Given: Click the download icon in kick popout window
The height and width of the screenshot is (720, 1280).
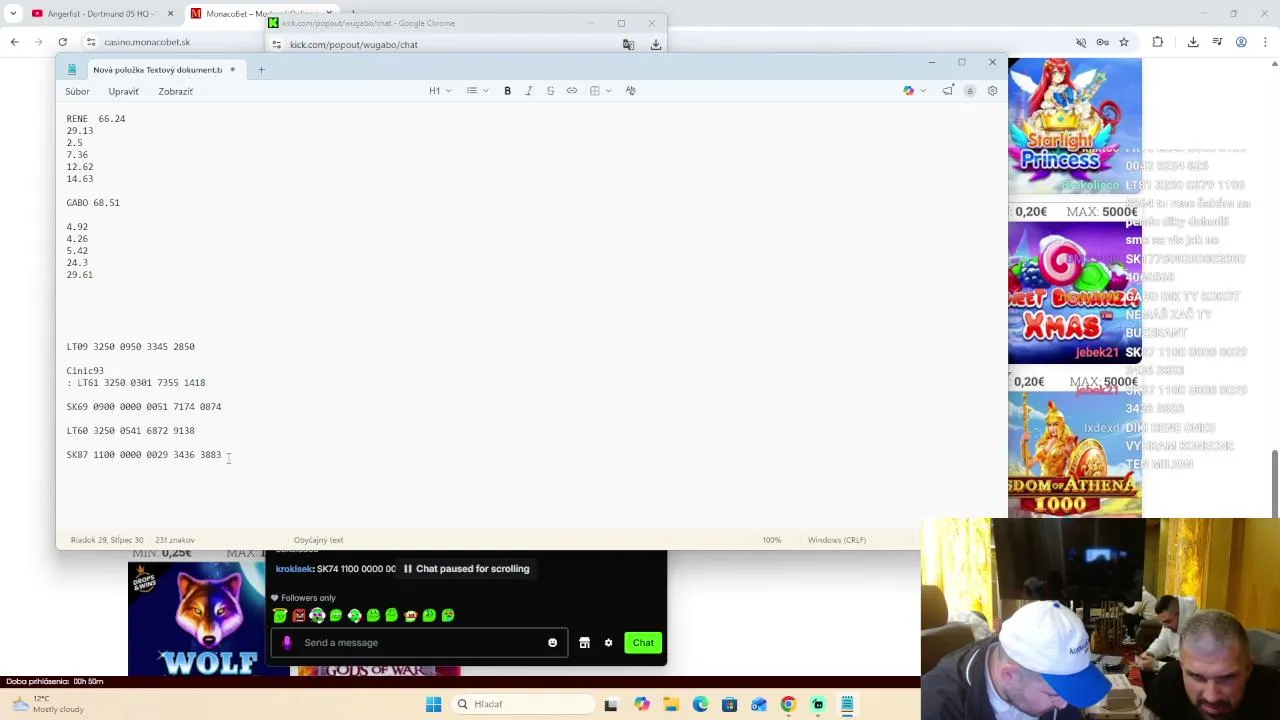Looking at the screenshot, I should (656, 44).
